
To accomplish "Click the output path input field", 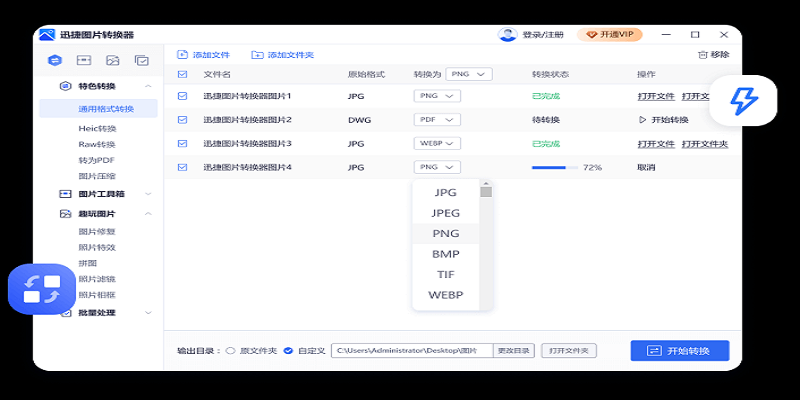I will 412,351.
